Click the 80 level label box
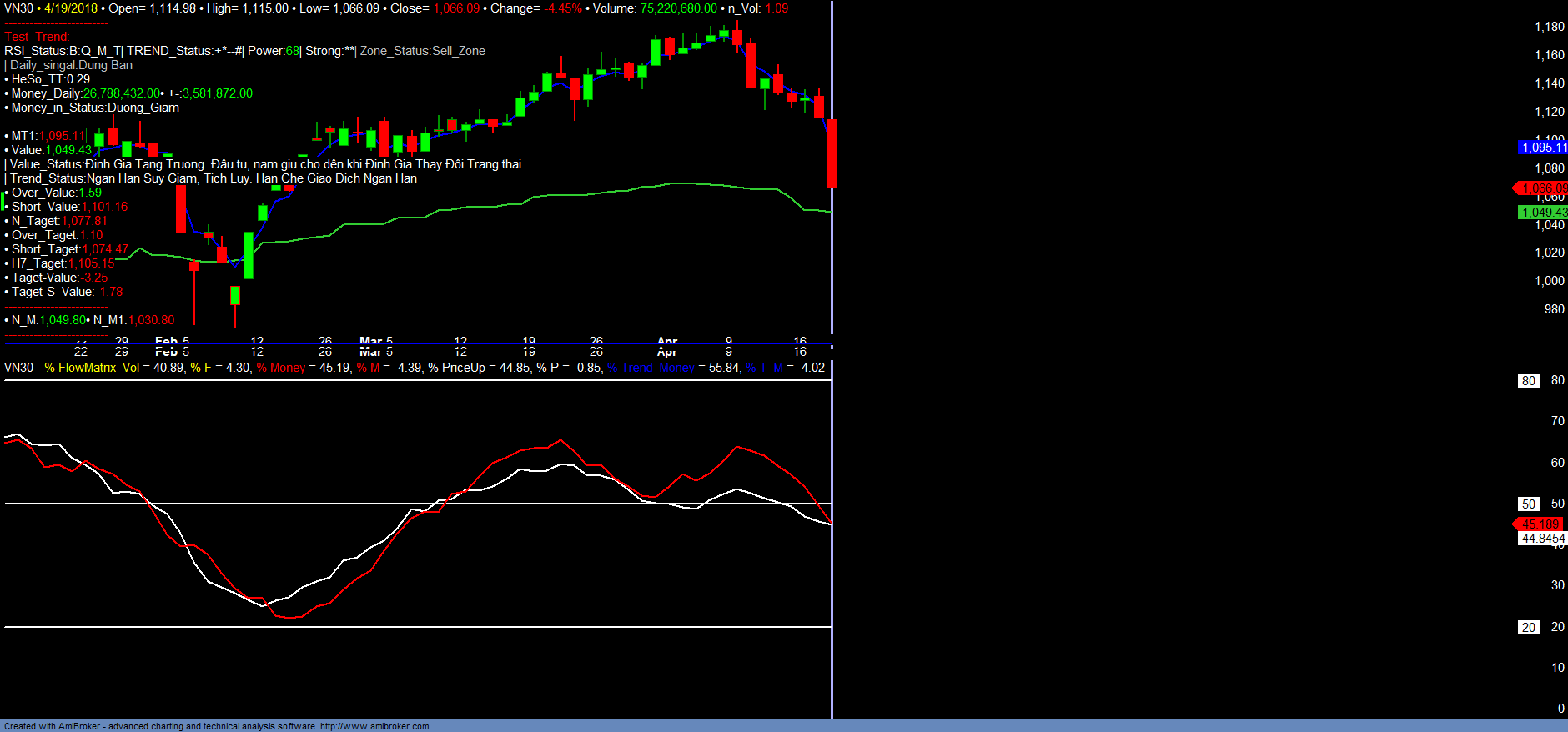The image size is (1568, 732). pyautogui.click(x=1528, y=381)
